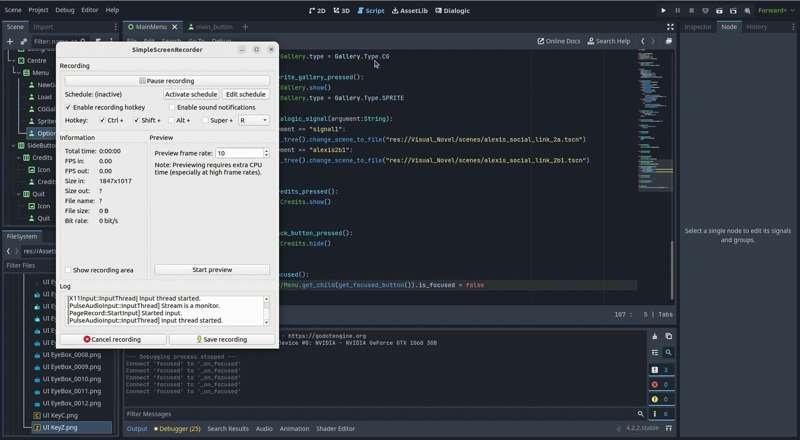Toggle standard messages filter in Output
800x440 pixels.
pyautogui.click(x=661, y=370)
